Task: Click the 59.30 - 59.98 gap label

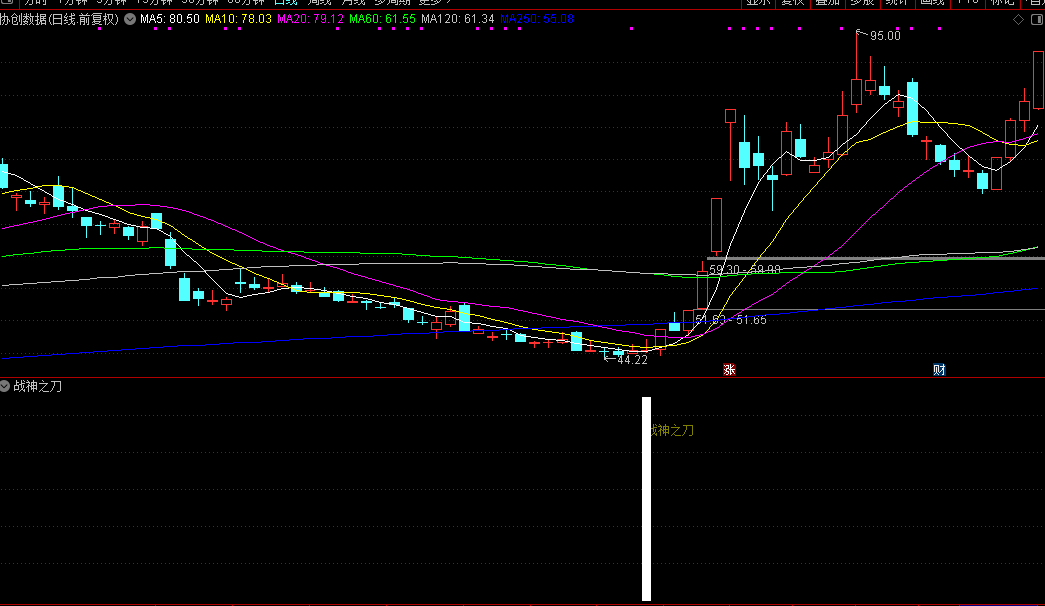Action: pos(744,269)
